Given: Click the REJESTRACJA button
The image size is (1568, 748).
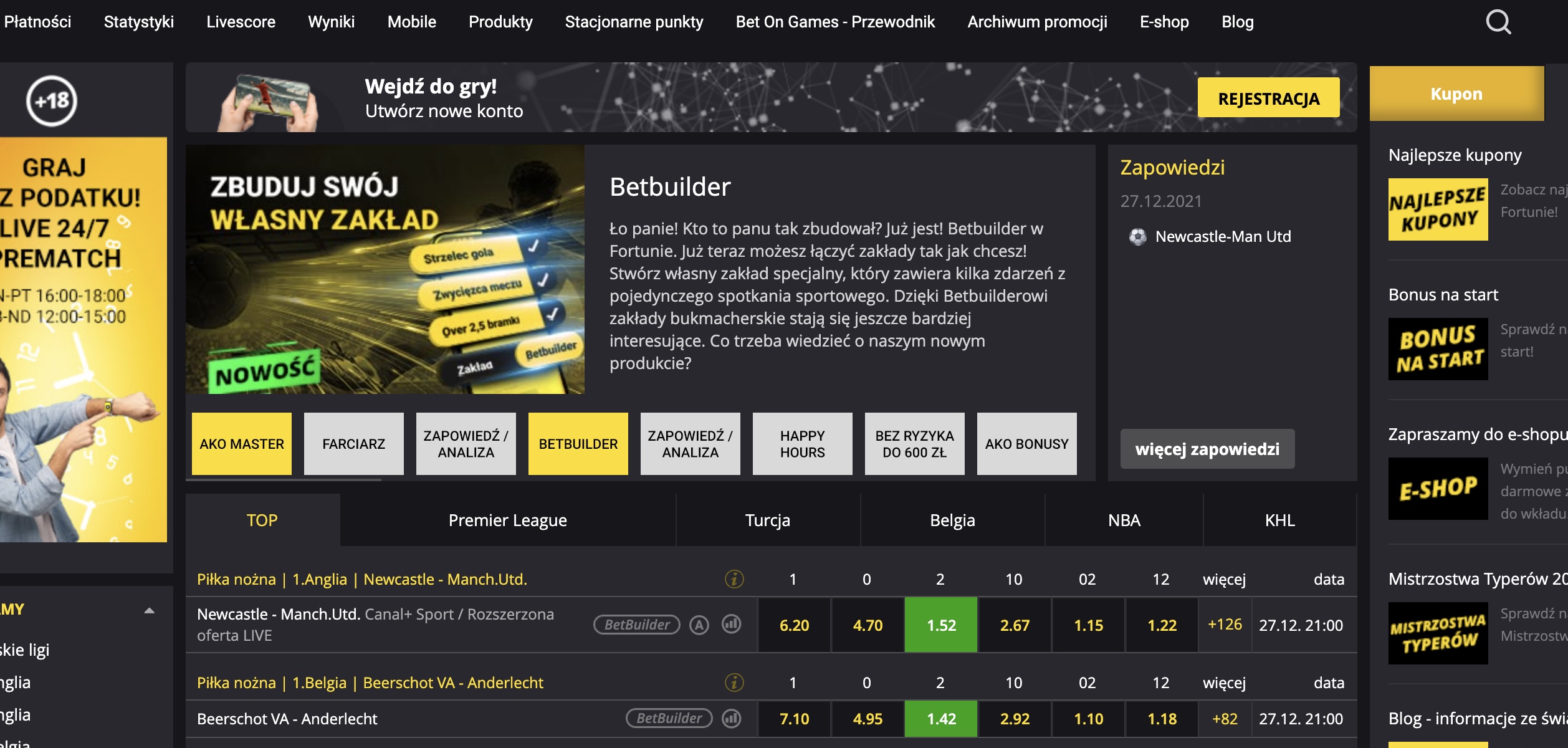Looking at the screenshot, I should click(x=1268, y=98).
